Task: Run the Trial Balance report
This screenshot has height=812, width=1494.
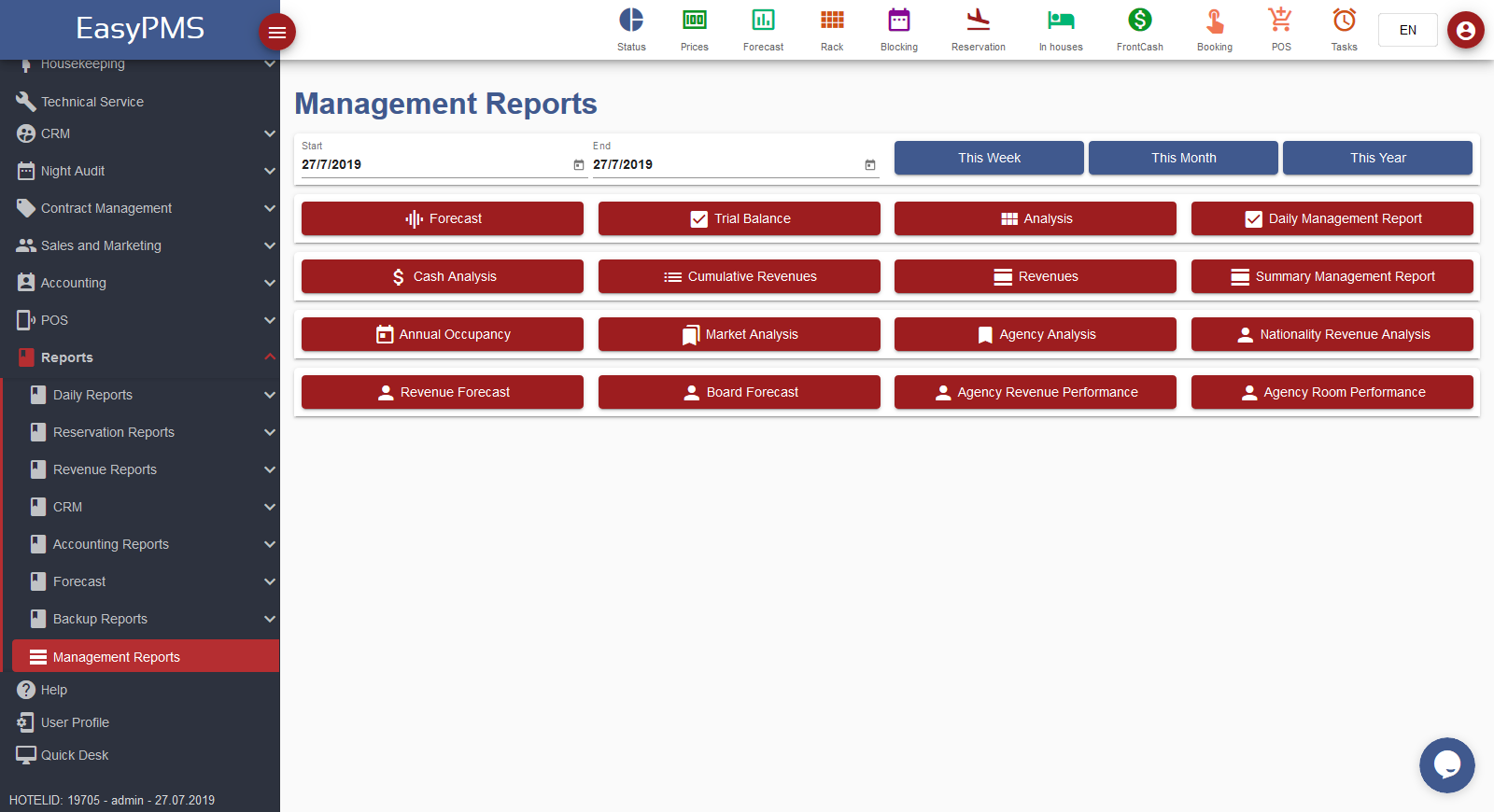Action: (x=739, y=218)
